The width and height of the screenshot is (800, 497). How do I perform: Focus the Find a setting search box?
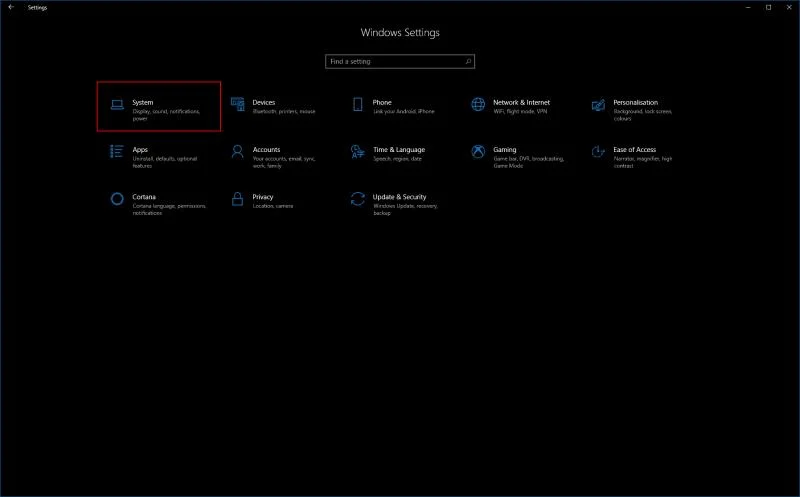tap(400, 62)
